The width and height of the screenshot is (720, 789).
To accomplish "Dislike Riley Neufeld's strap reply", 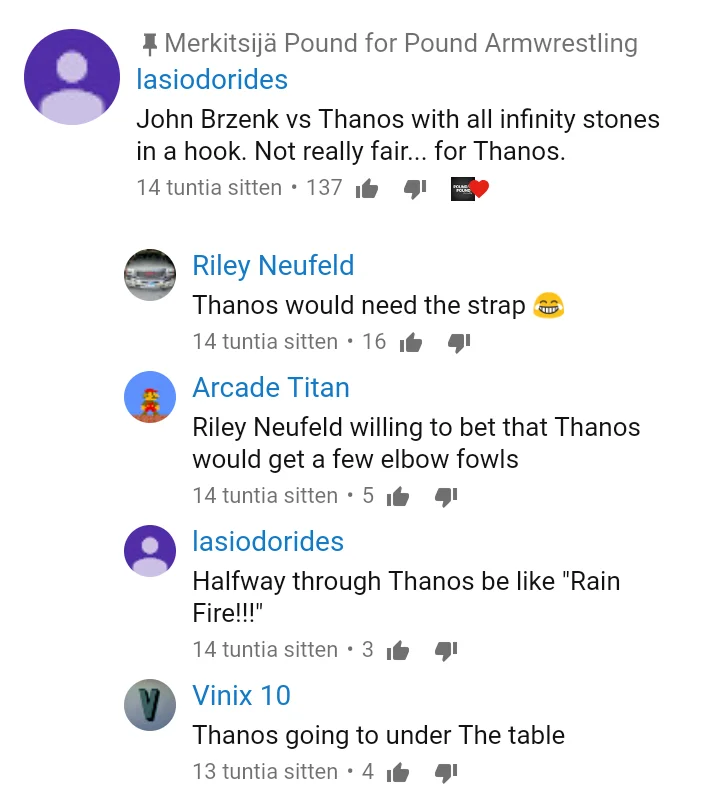I will tap(459, 343).
